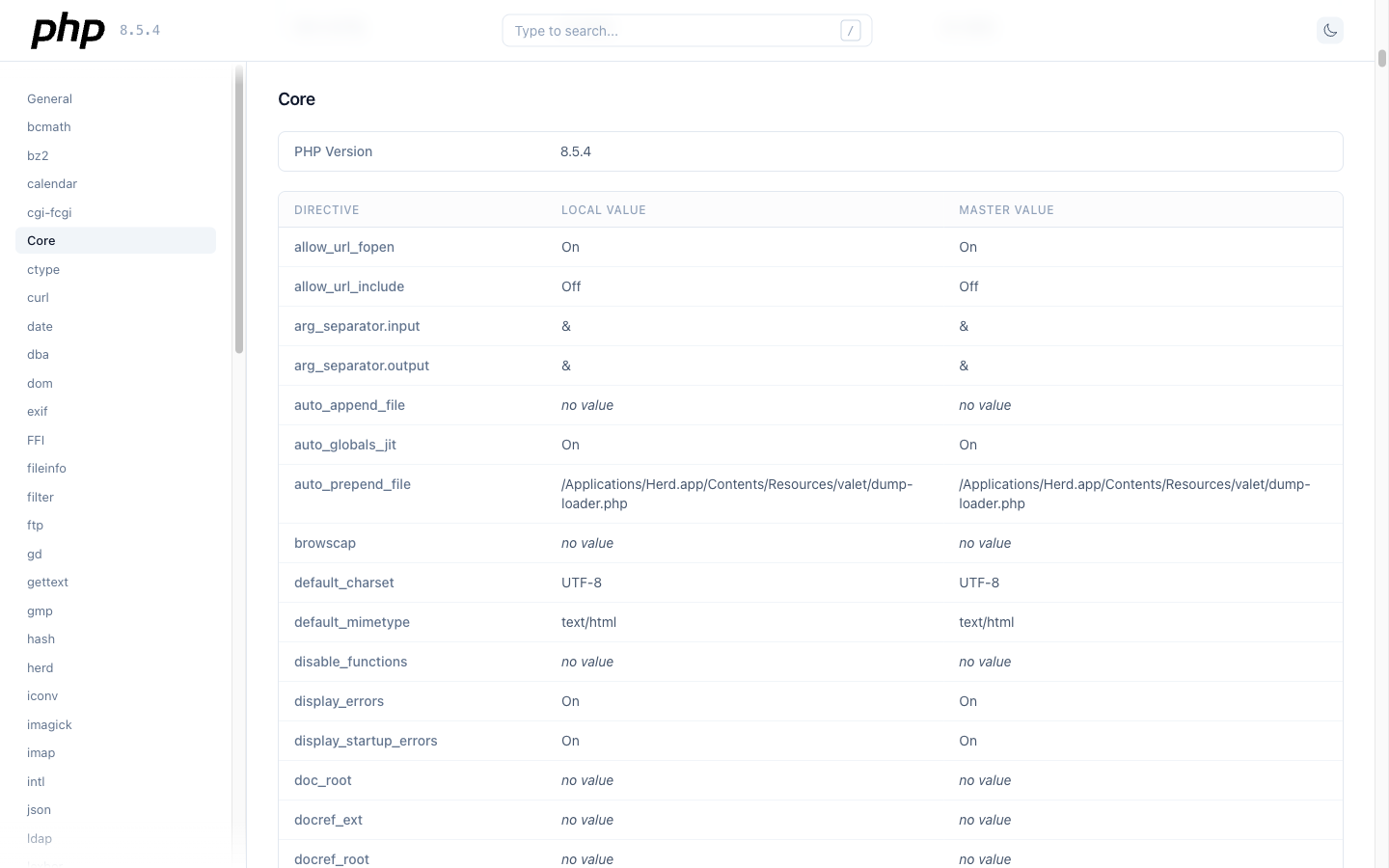1389x868 pixels.
Task: Click the PHP elephant logo
Action: click(67, 30)
